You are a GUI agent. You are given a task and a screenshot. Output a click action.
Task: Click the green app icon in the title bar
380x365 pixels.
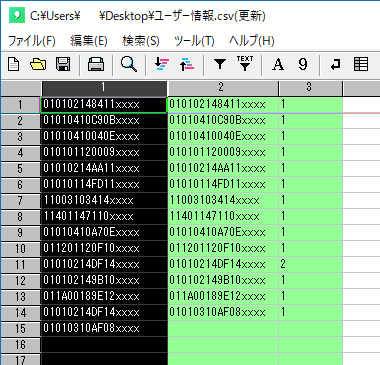[x=17, y=15]
